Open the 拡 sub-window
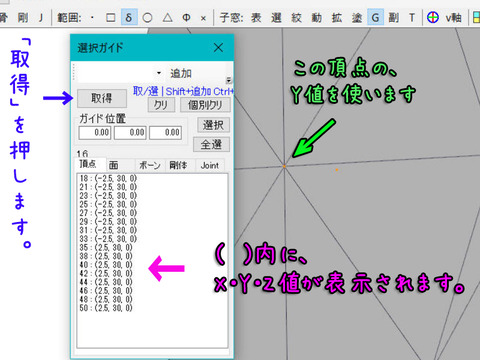480x360 pixels. click(337, 17)
